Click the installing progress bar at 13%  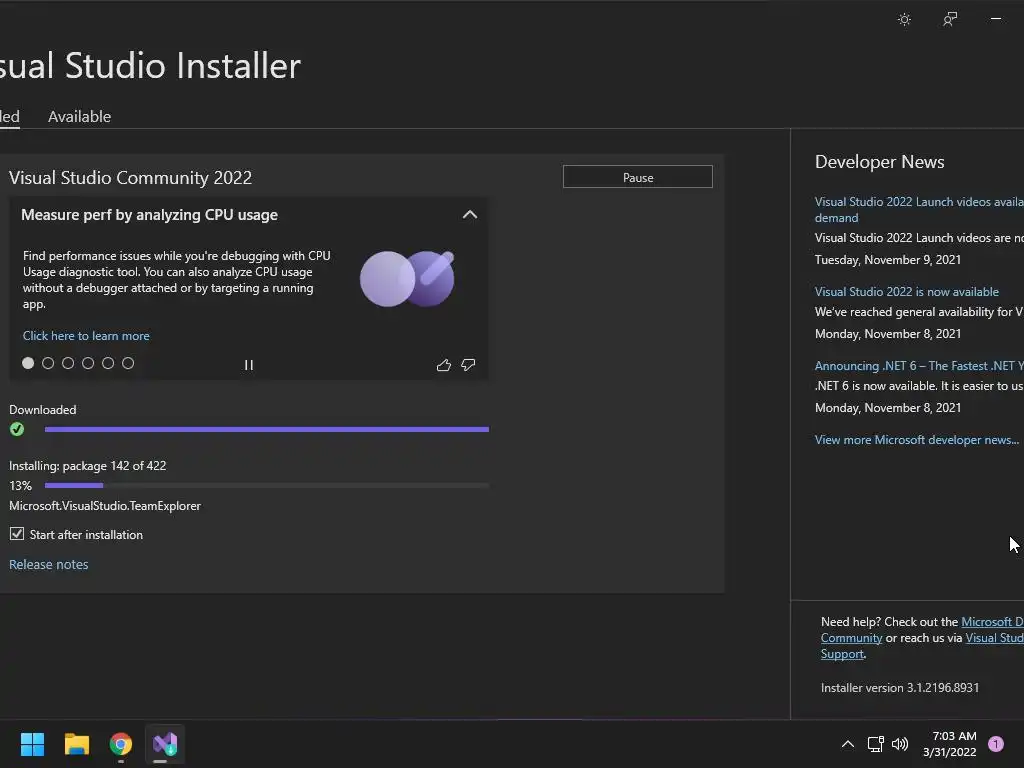click(266, 485)
